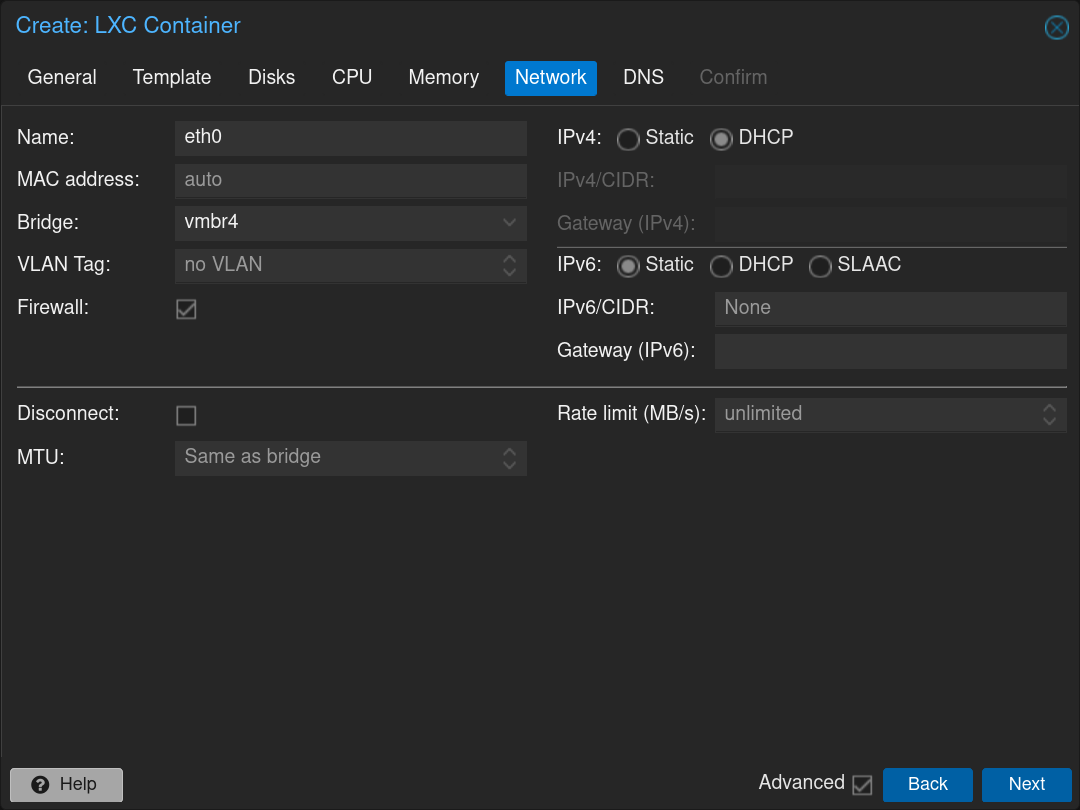
Task: Increase the VLAN Tag value
Action: 509,259
